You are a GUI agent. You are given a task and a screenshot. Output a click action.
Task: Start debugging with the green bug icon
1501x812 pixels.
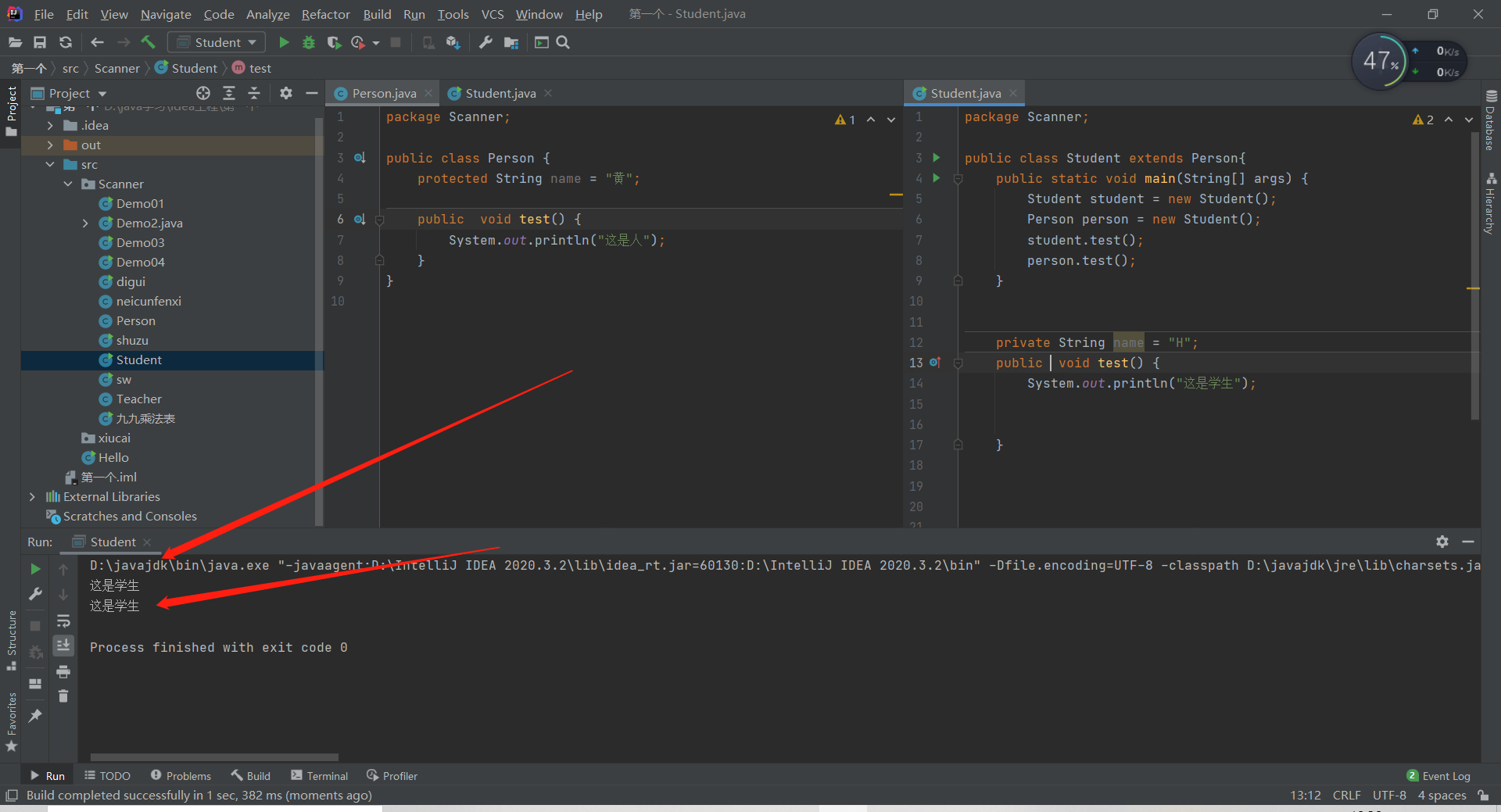(309, 42)
